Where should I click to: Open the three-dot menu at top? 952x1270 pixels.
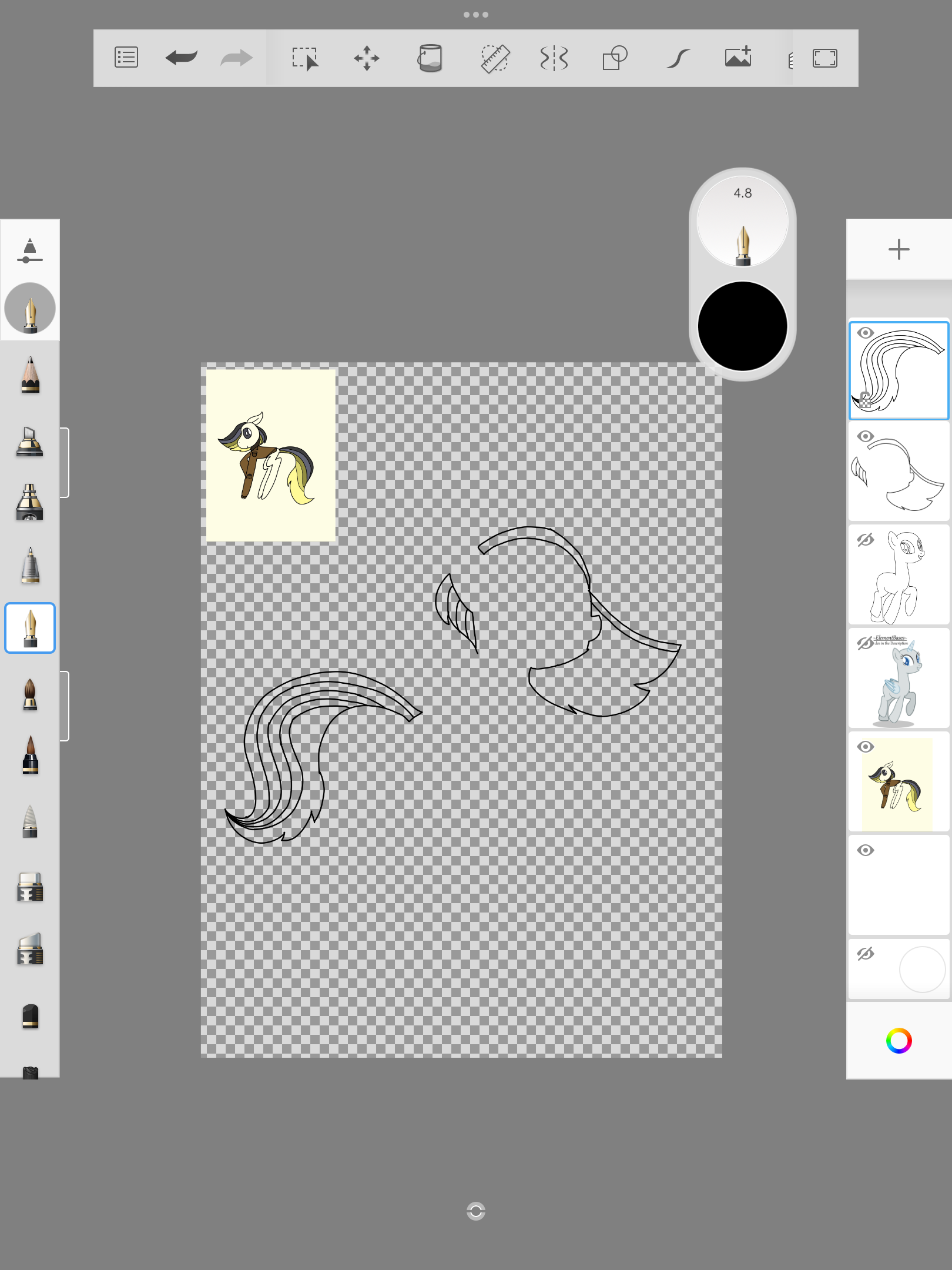pos(476,15)
